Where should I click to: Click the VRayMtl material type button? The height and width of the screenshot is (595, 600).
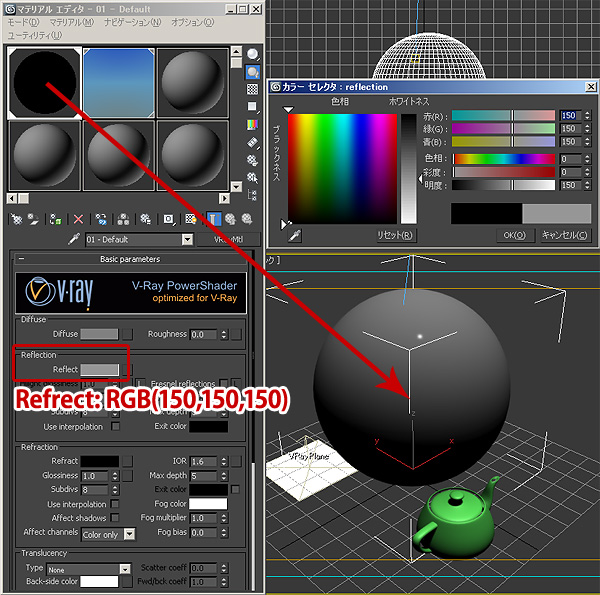pyautogui.click(x=228, y=240)
